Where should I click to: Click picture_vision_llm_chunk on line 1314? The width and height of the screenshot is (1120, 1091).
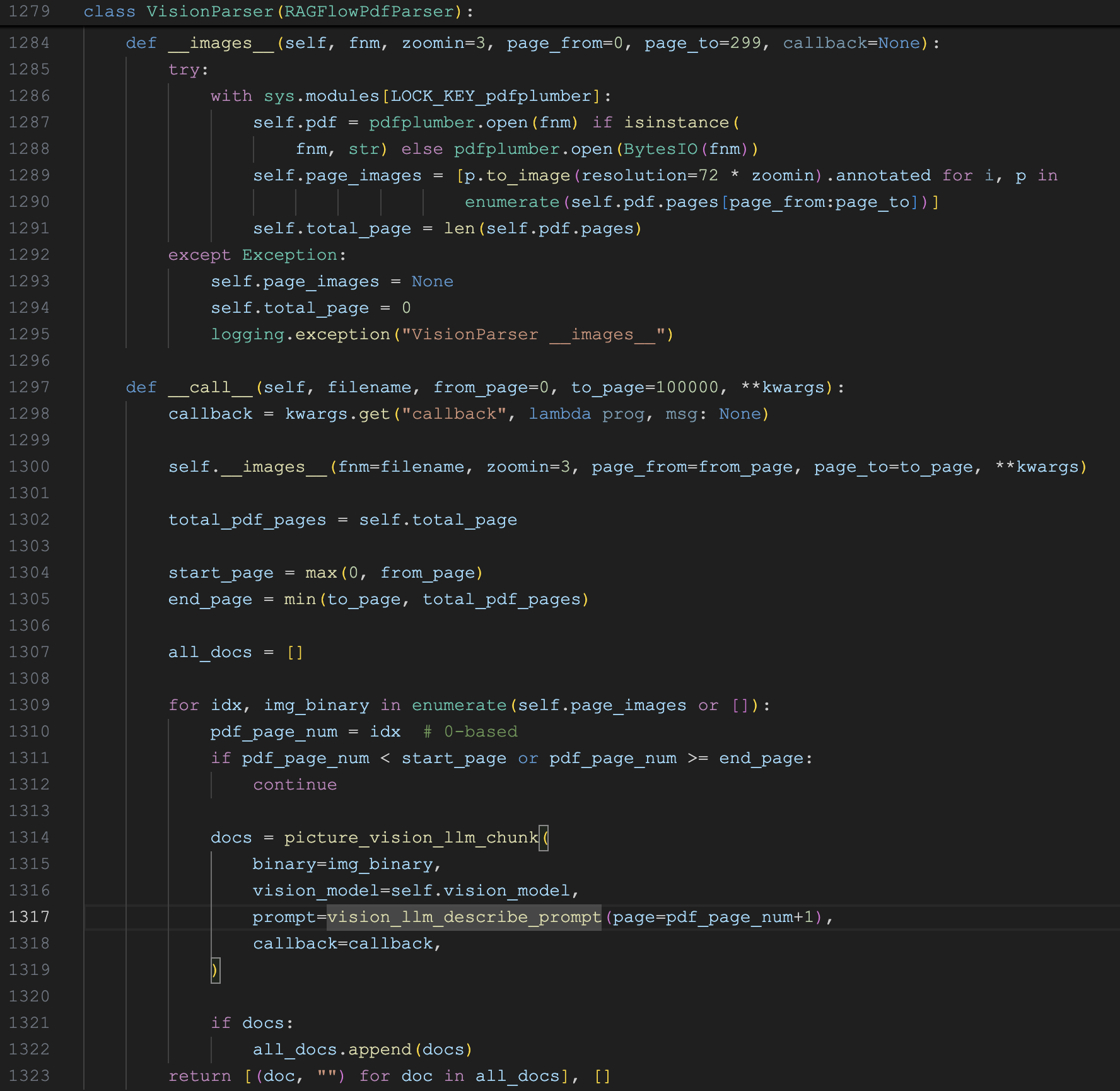point(411,837)
